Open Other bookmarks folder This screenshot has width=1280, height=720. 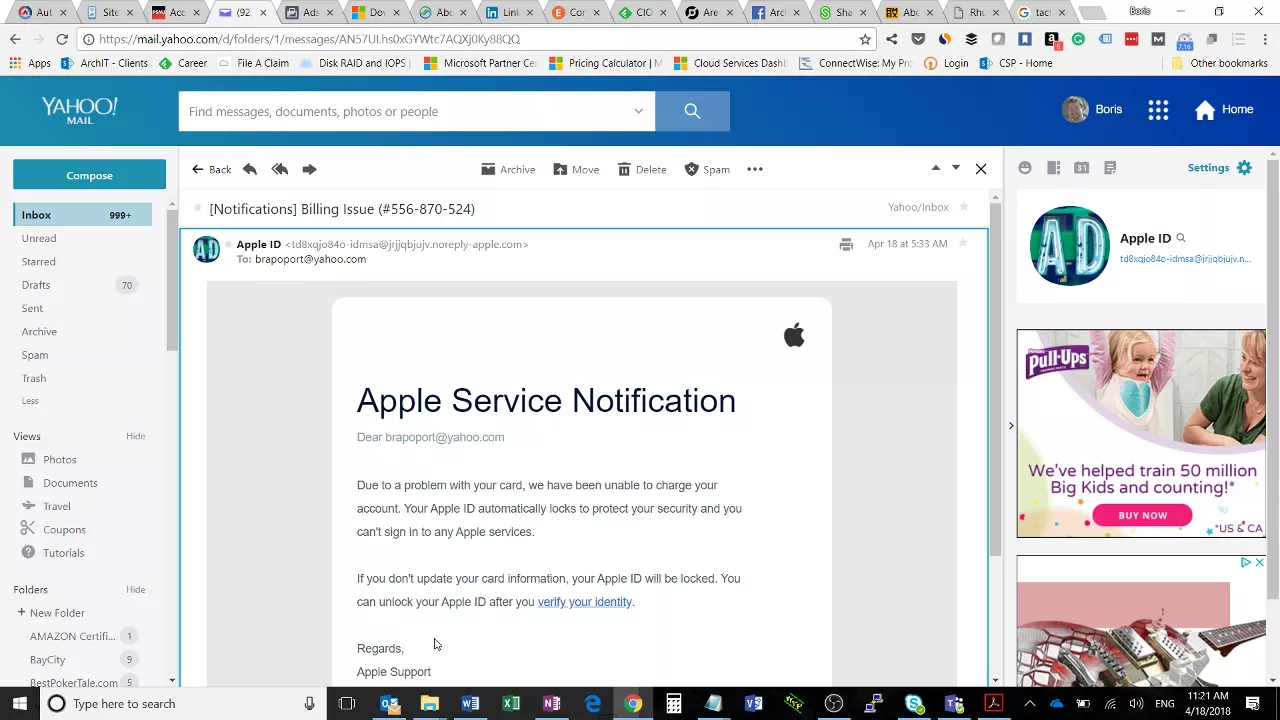point(1220,63)
